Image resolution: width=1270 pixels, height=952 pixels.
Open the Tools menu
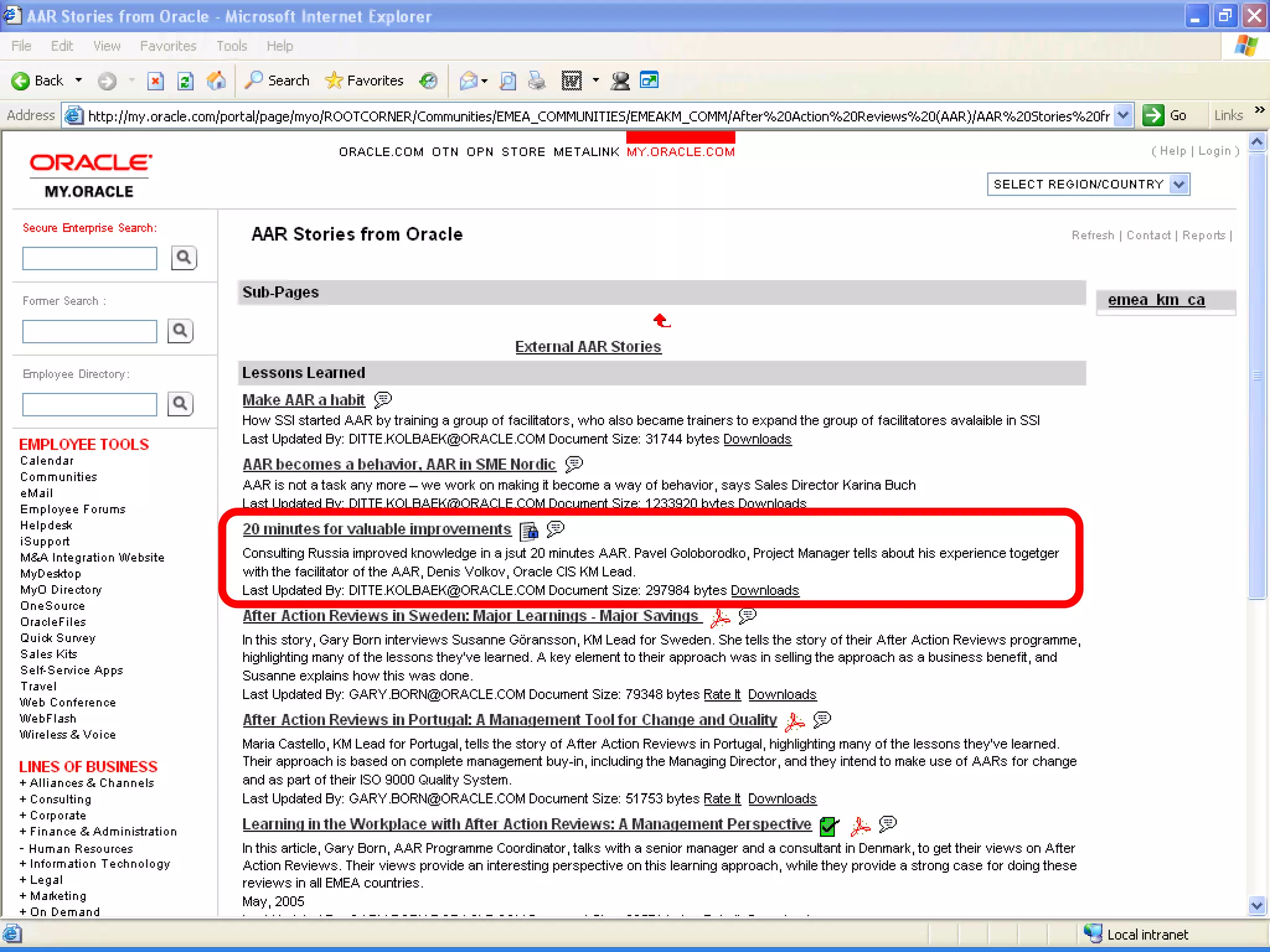[x=231, y=46]
